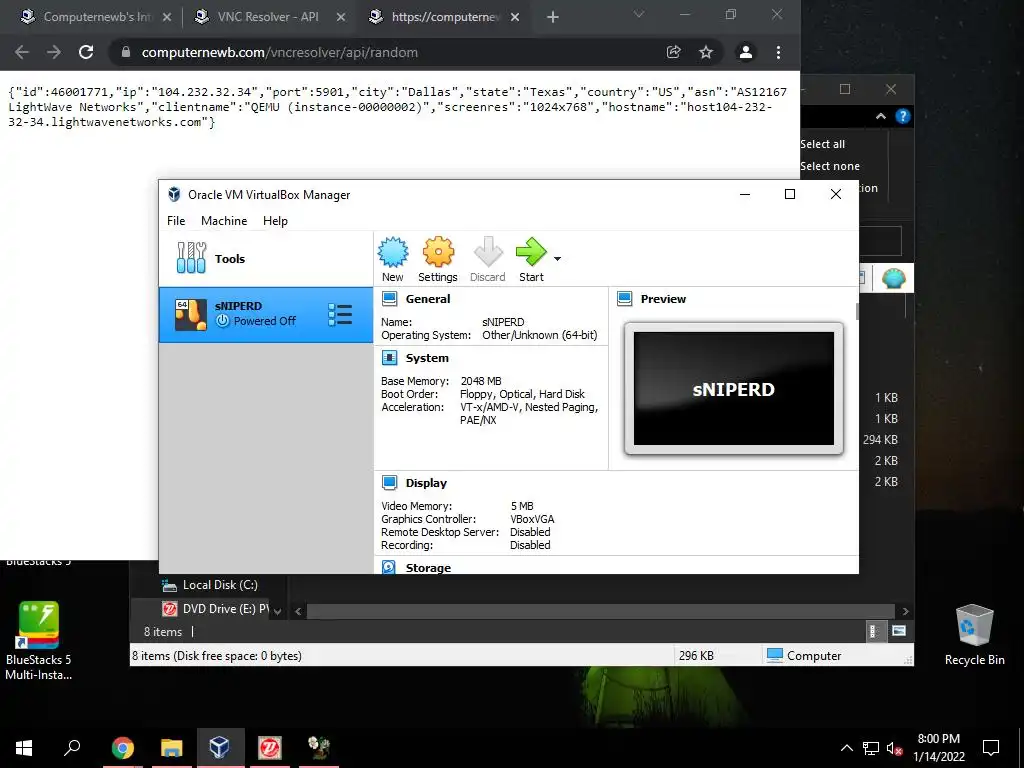Viewport: 1024px width, 768px height.
Task: Switch to Computernewb's first browser tab
Action: 96,17
